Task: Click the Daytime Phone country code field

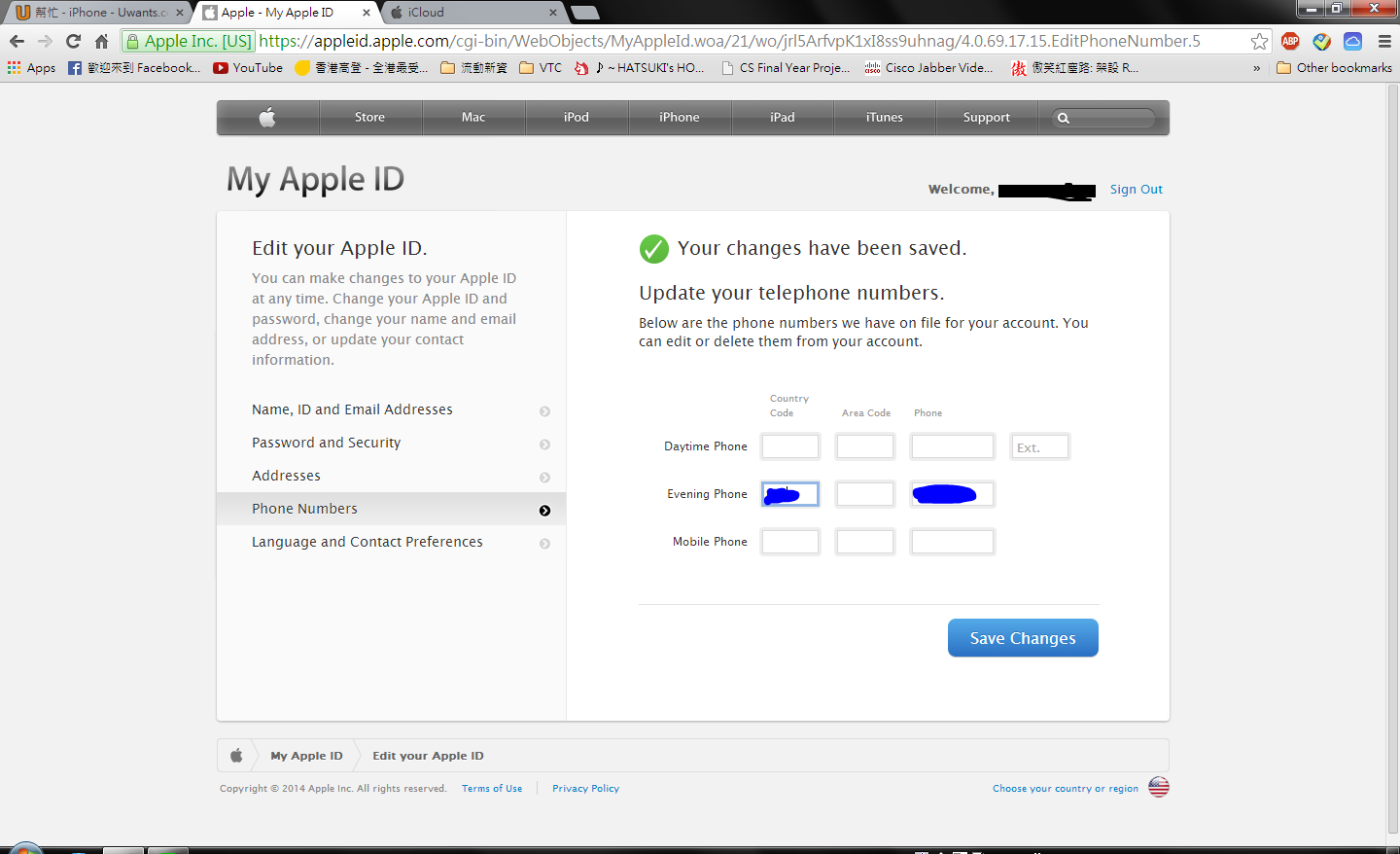Action: coord(790,446)
